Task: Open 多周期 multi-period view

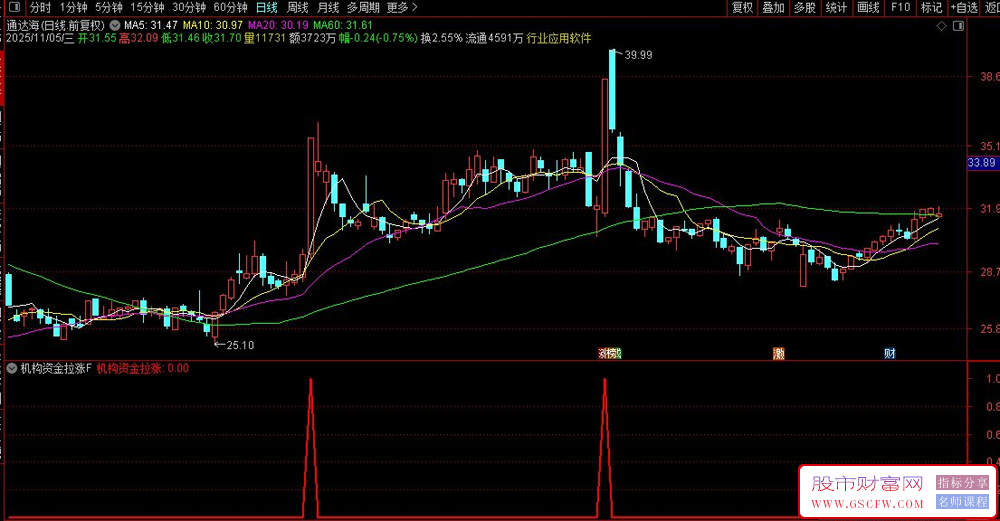Action: pyautogui.click(x=363, y=8)
